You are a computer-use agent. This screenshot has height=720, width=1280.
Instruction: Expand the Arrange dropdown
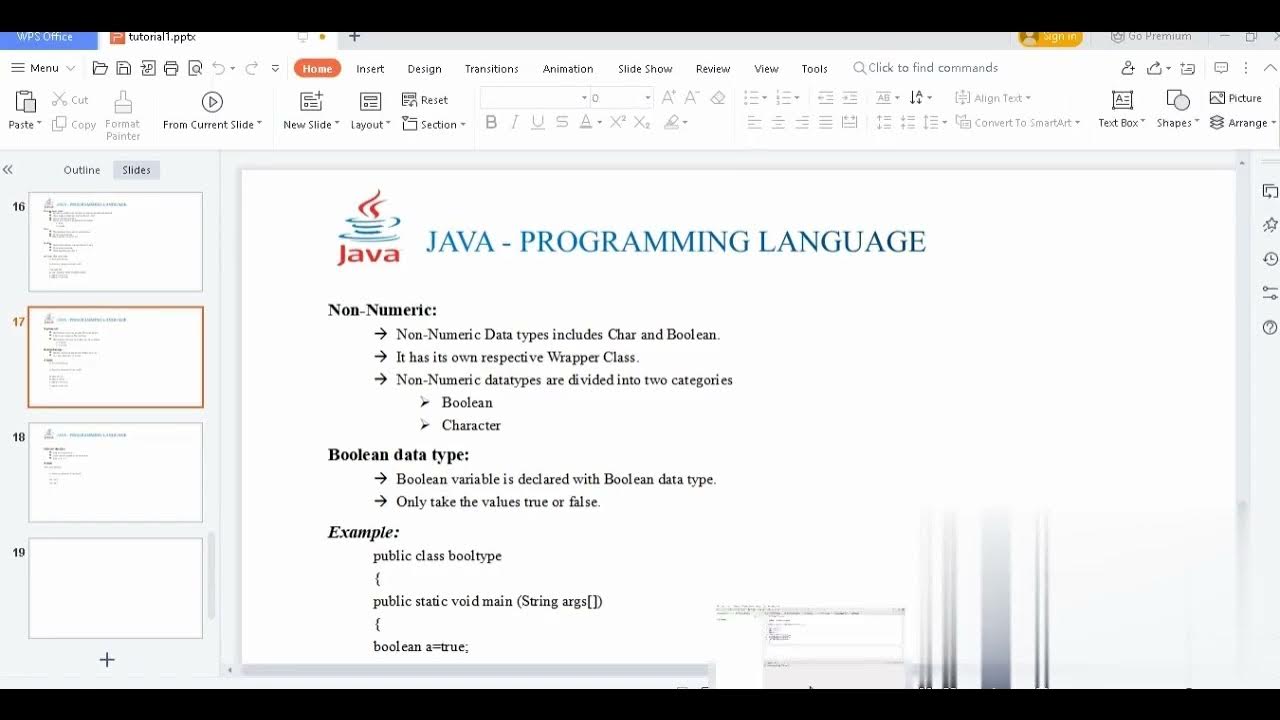1273,123
